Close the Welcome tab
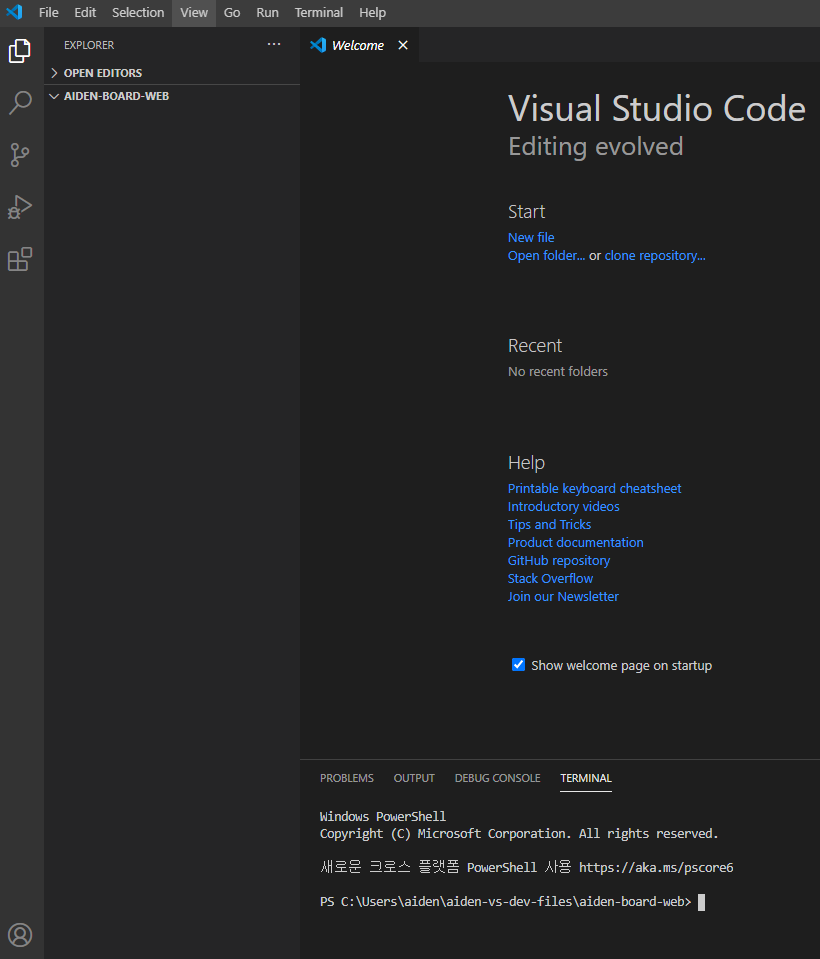This screenshot has height=959, width=820. [403, 45]
